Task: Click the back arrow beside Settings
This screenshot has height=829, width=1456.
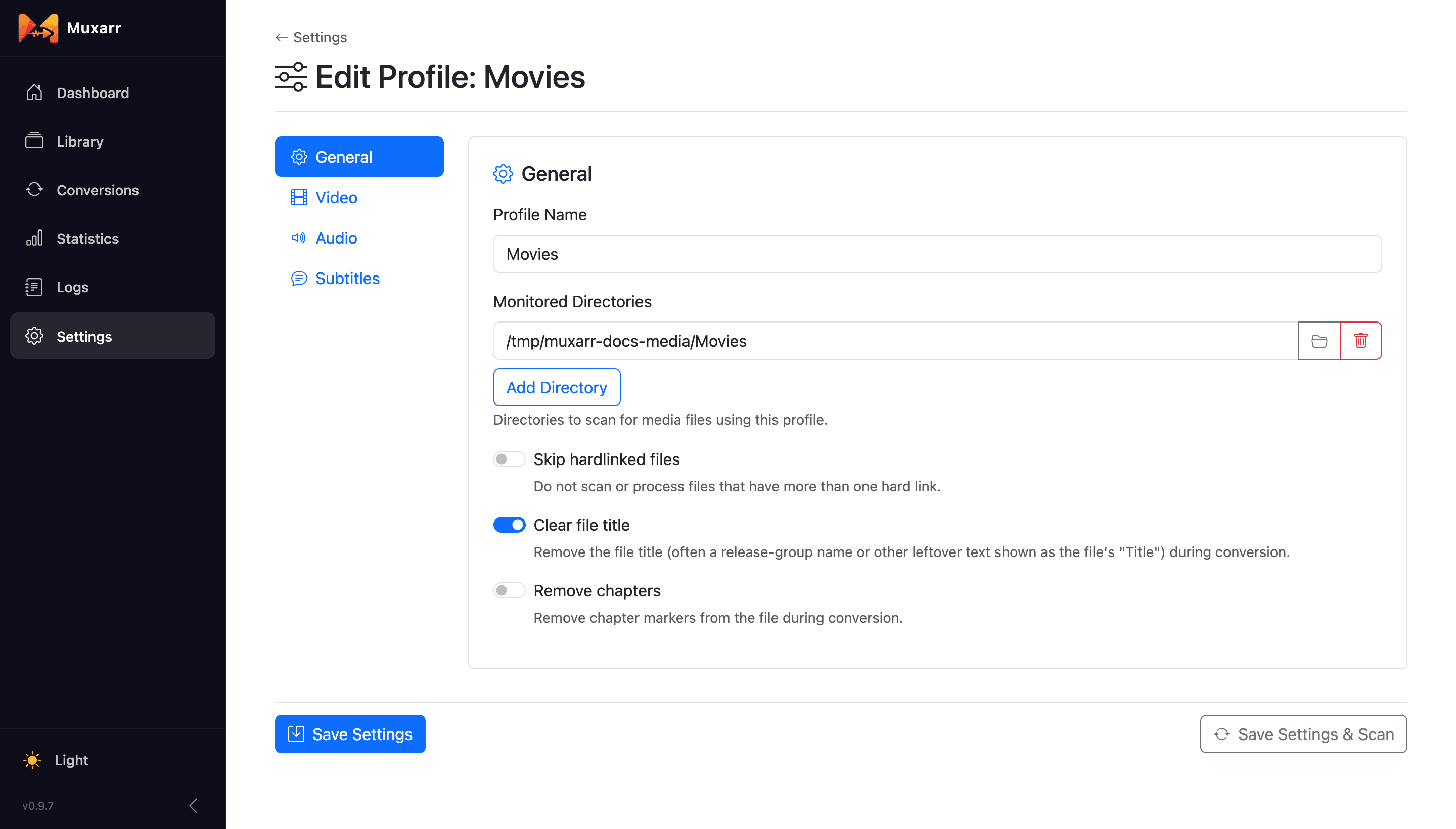Action: [281, 37]
